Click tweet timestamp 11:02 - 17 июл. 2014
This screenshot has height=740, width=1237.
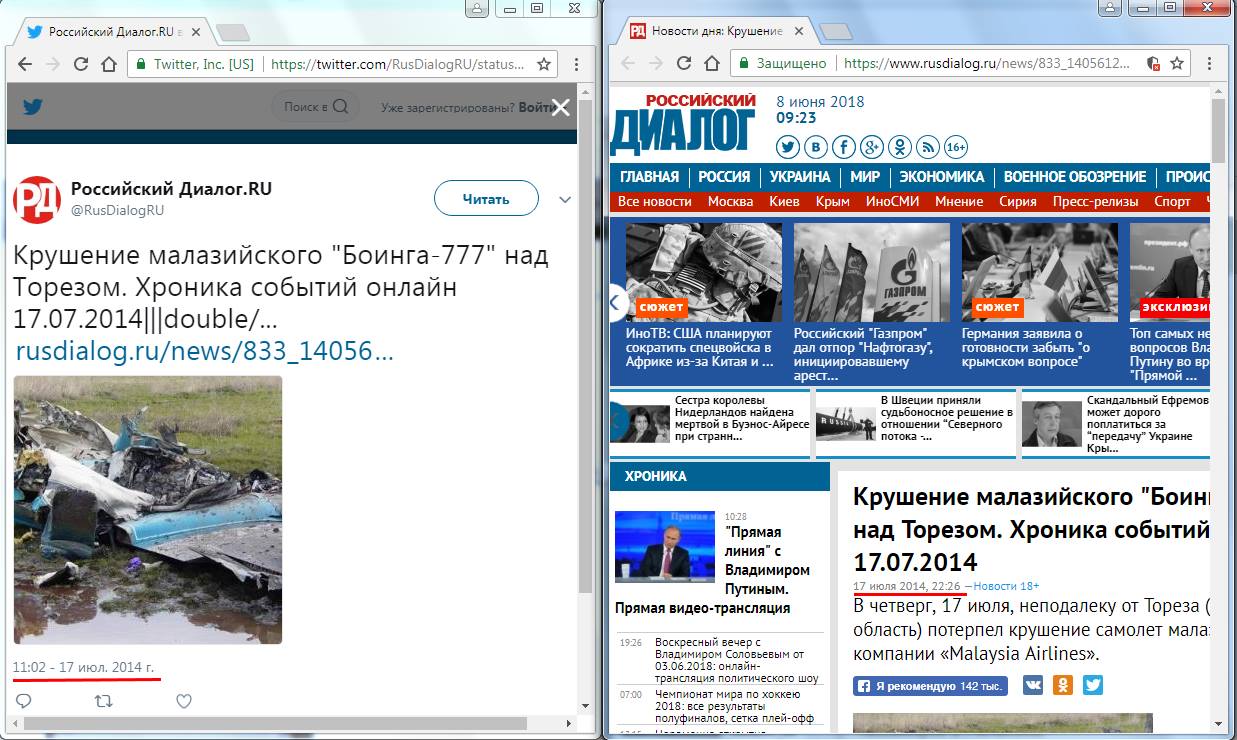(x=84, y=666)
